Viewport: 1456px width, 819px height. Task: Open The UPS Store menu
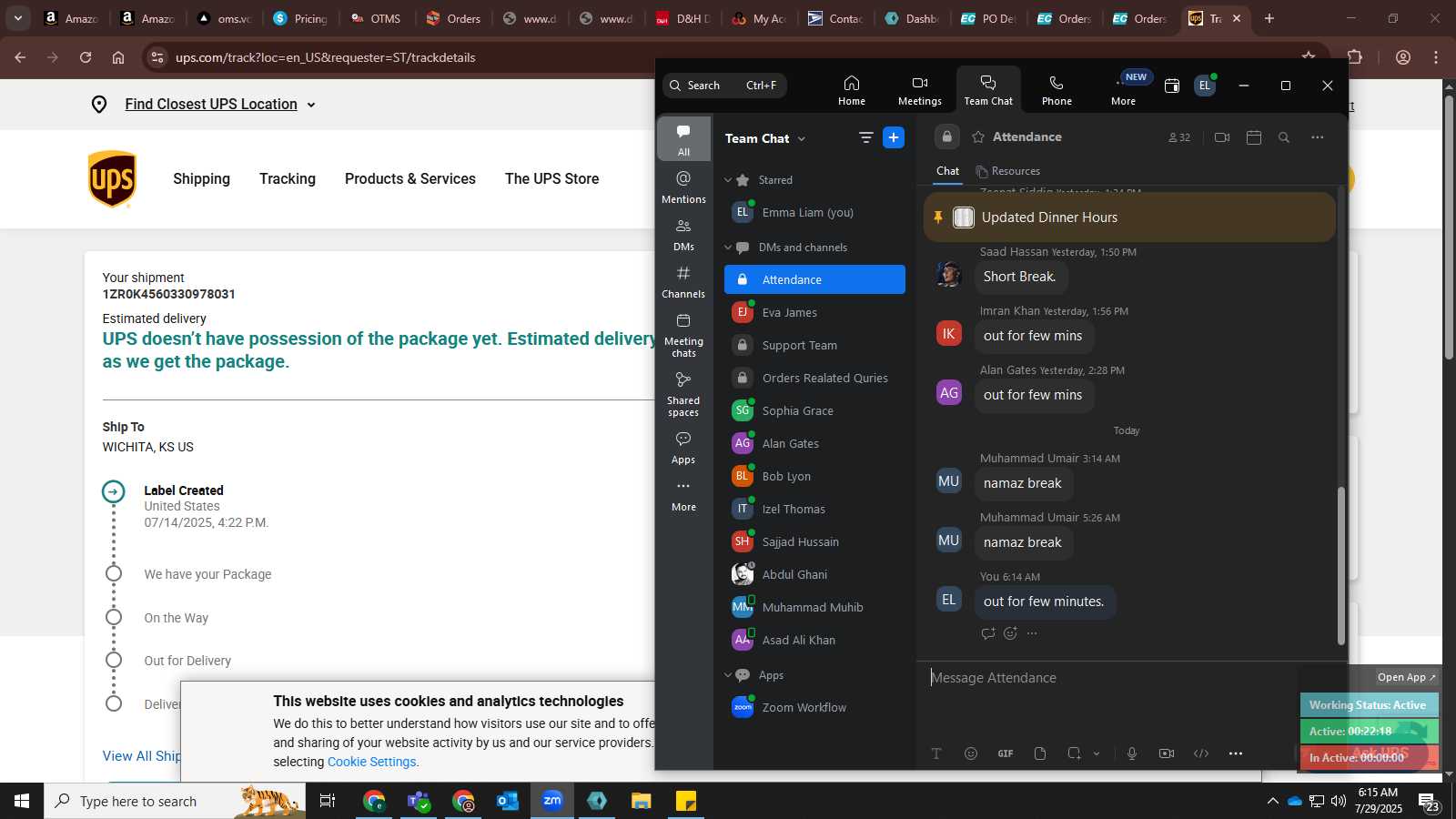(x=552, y=179)
